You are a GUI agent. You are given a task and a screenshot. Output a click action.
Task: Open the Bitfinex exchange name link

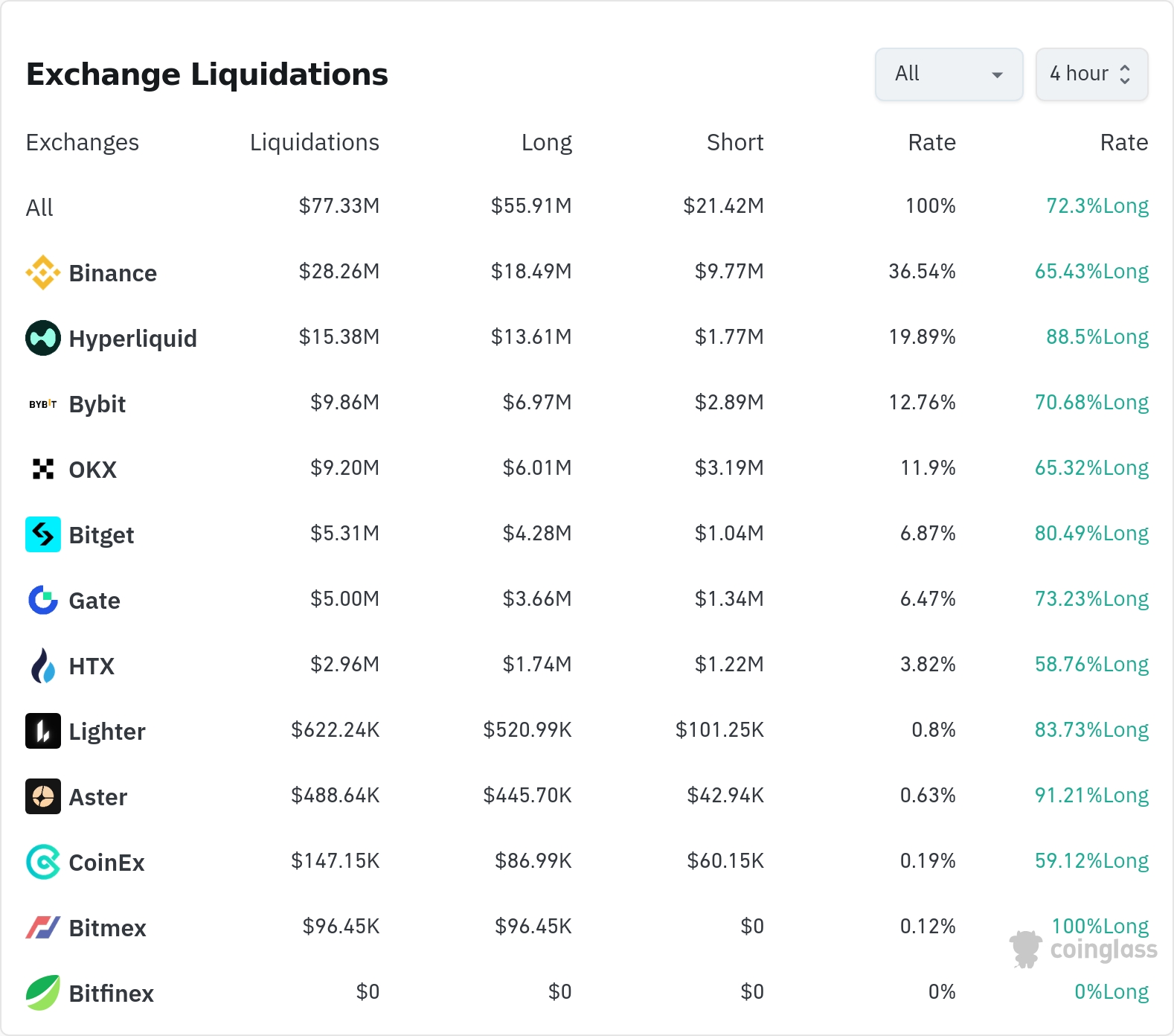coord(111,994)
